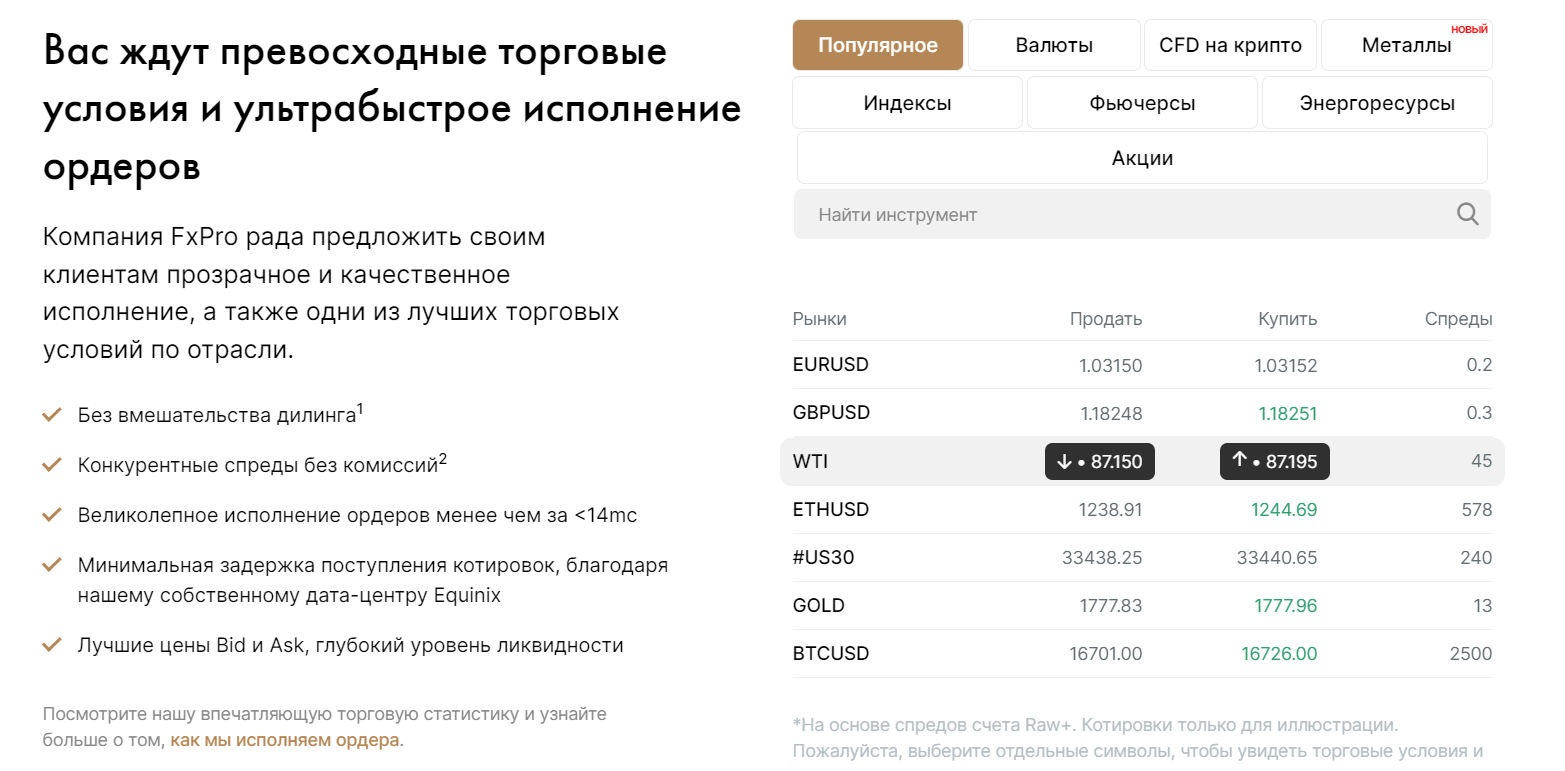Select the Фьючерсы tab
Image resolution: width=1565 pixels, height=771 pixels.
(x=1142, y=103)
